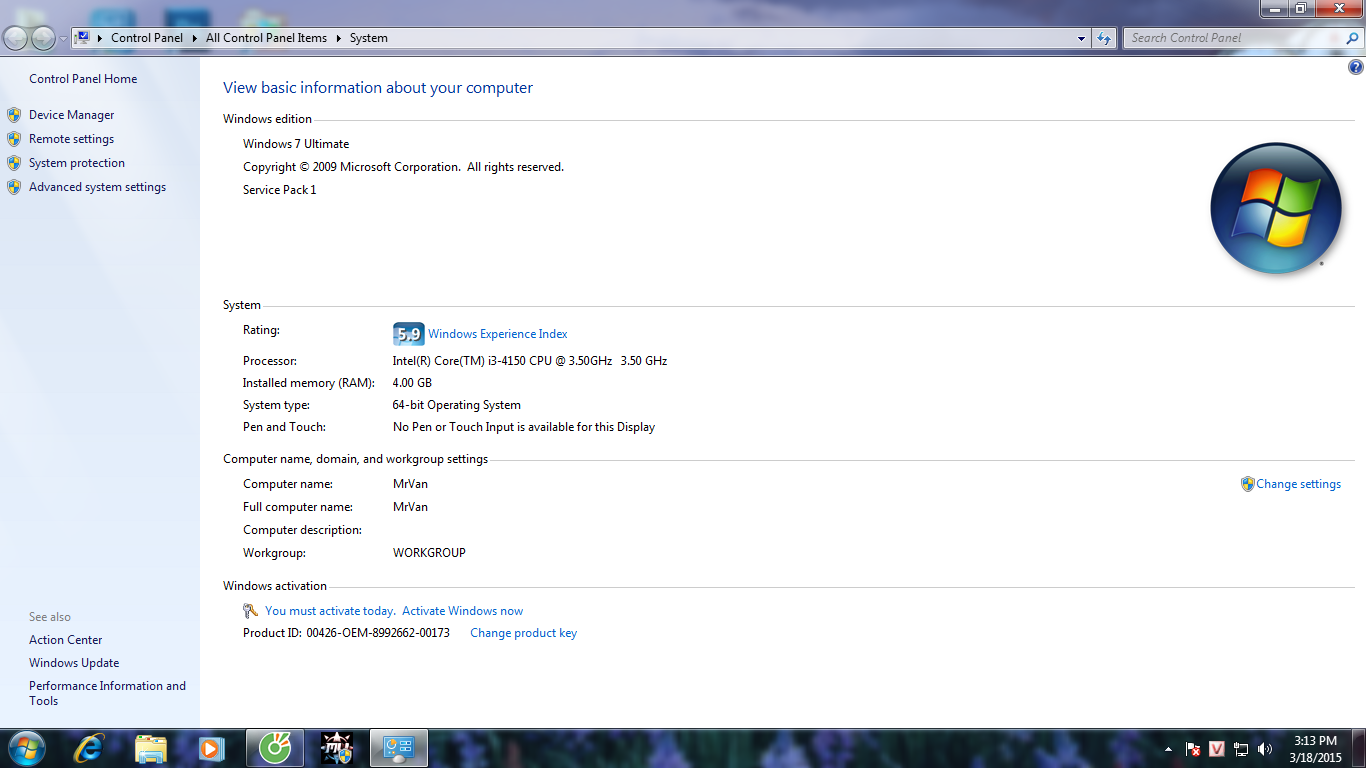Open Action Center flag in tray

point(1193,749)
